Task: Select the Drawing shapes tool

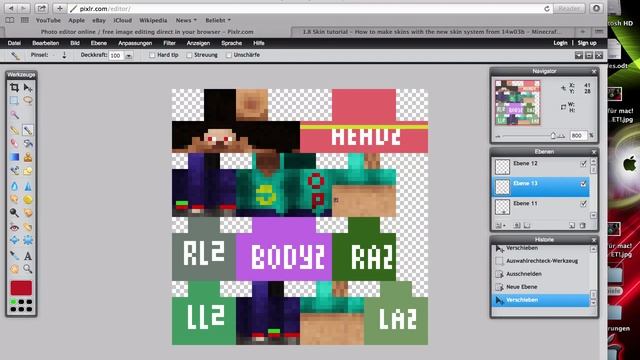Action: (x=28, y=171)
